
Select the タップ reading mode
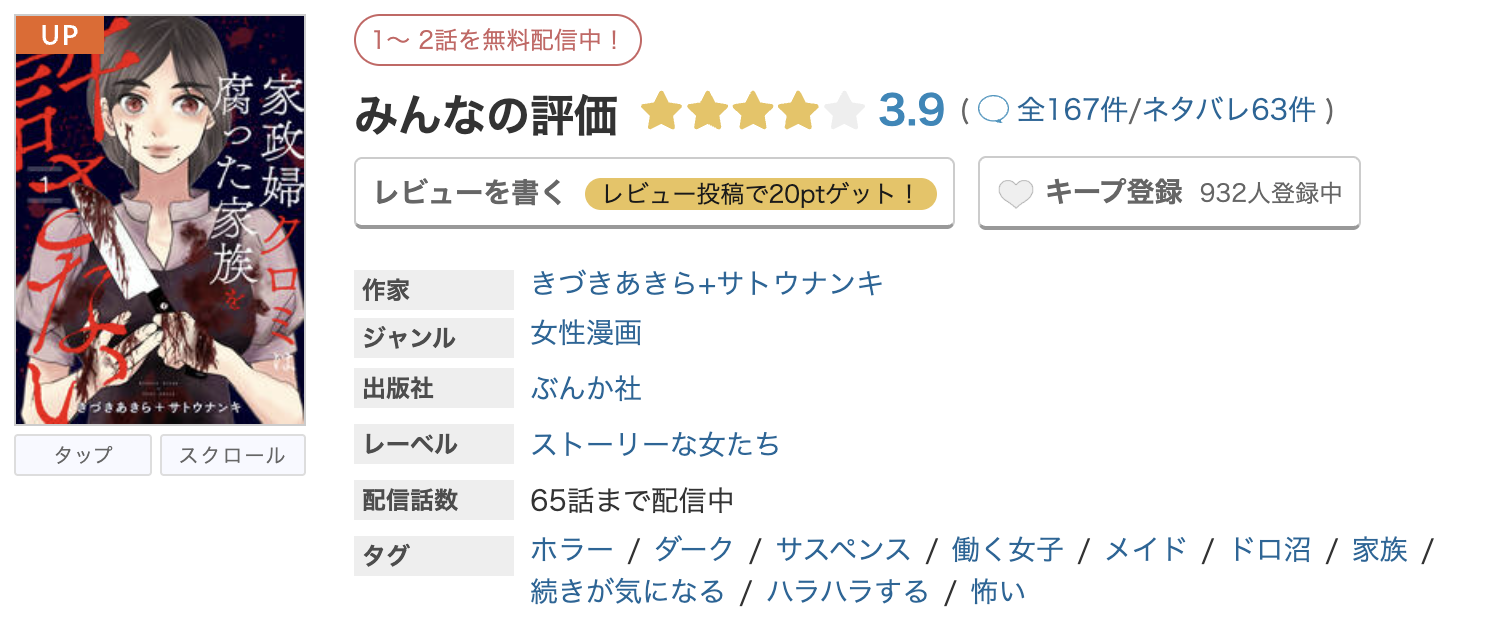82,455
